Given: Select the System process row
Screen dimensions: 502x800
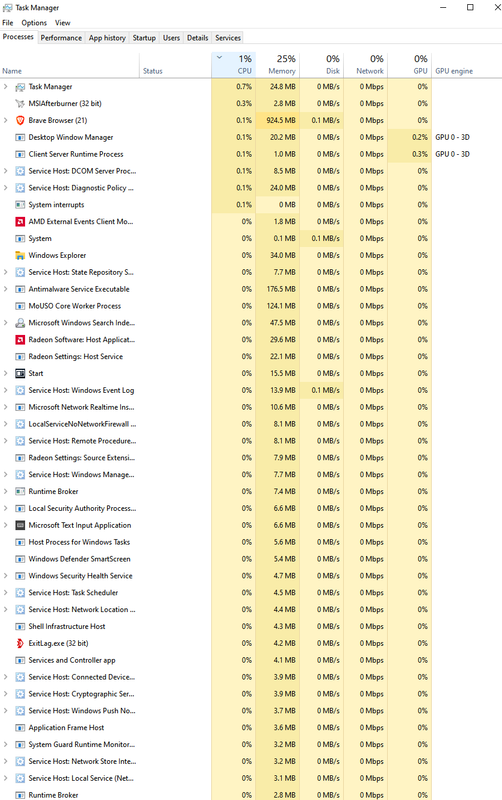Looking at the screenshot, I should click(x=251, y=238).
